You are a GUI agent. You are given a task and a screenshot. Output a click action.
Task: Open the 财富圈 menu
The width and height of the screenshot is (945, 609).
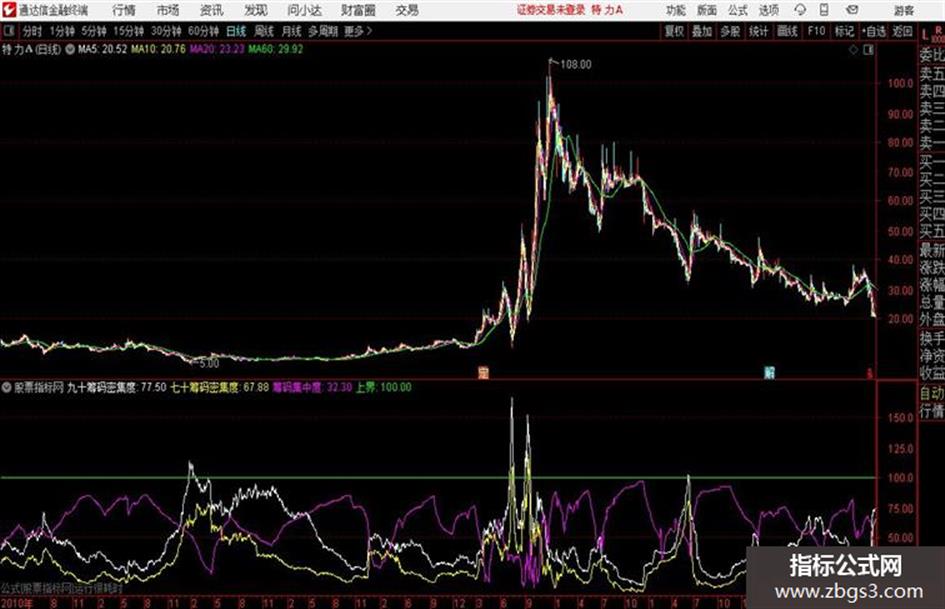pos(358,10)
